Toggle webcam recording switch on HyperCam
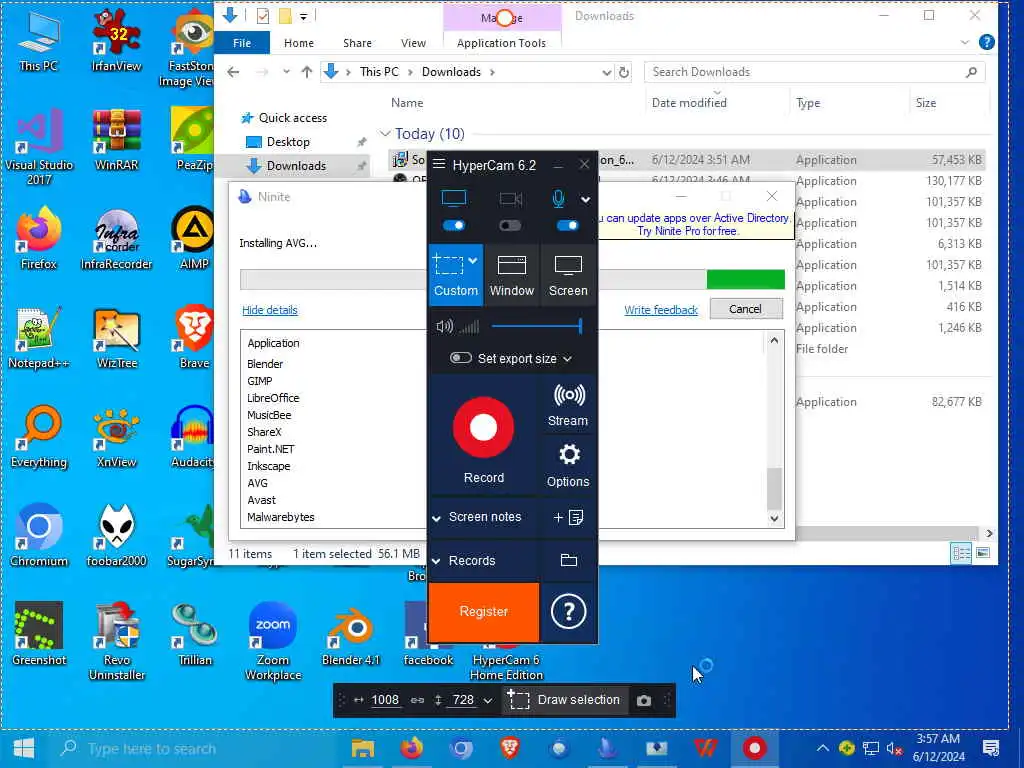Image resolution: width=1024 pixels, height=768 pixels. [x=510, y=225]
